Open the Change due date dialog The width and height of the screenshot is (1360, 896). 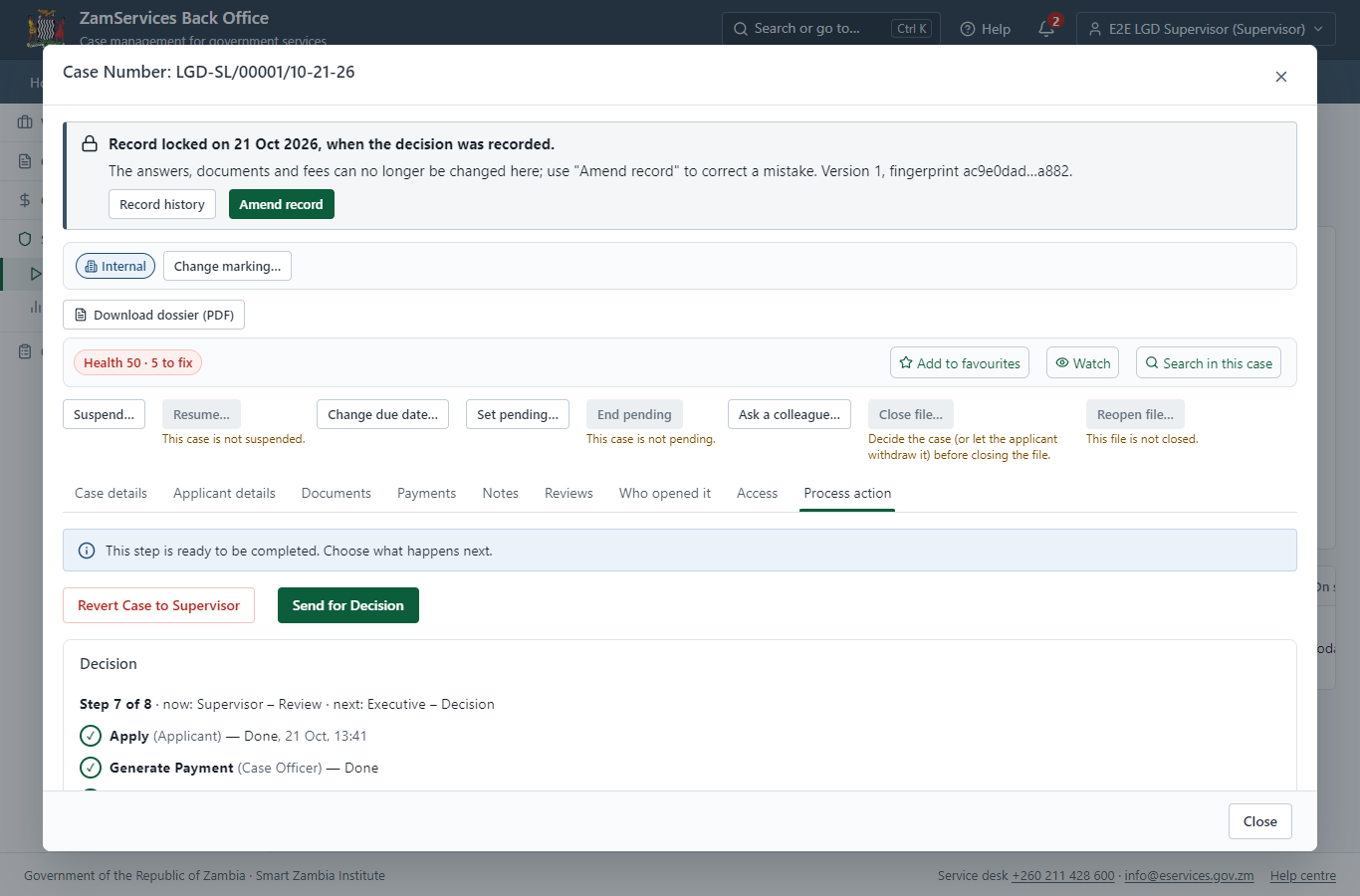click(x=382, y=414)
